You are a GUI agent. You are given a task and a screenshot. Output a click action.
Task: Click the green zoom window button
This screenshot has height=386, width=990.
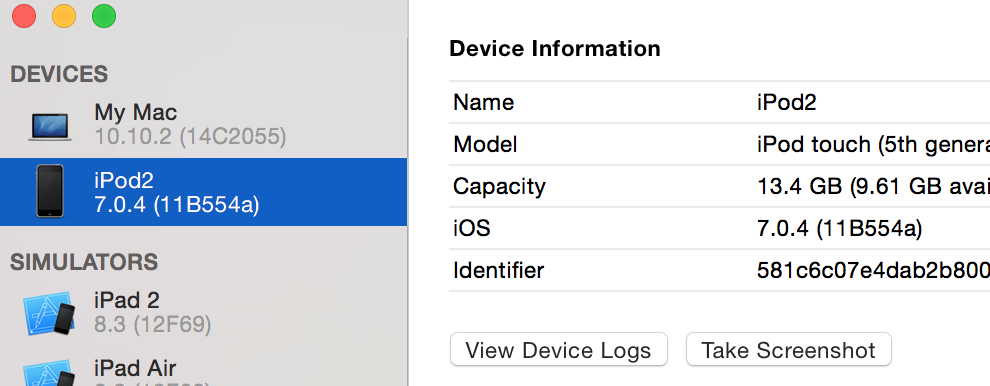[104, 16]
